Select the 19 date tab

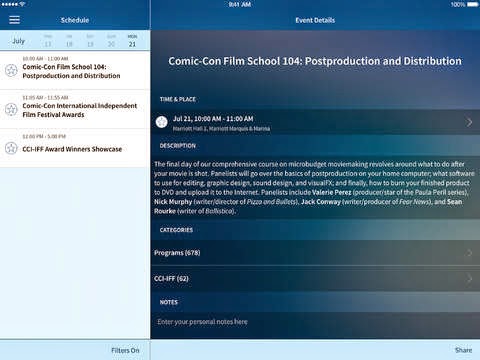tap(90, 41)
